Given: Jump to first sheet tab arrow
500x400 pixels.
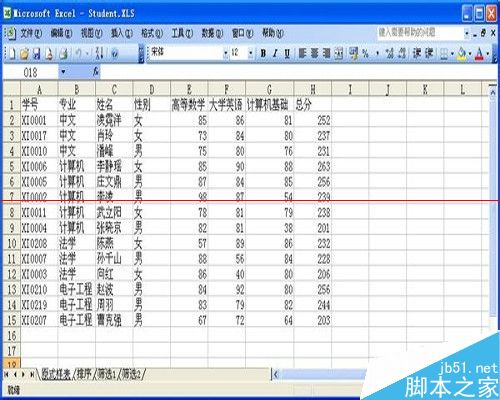Looking at the screenshot, I should [x=6, y=375].
